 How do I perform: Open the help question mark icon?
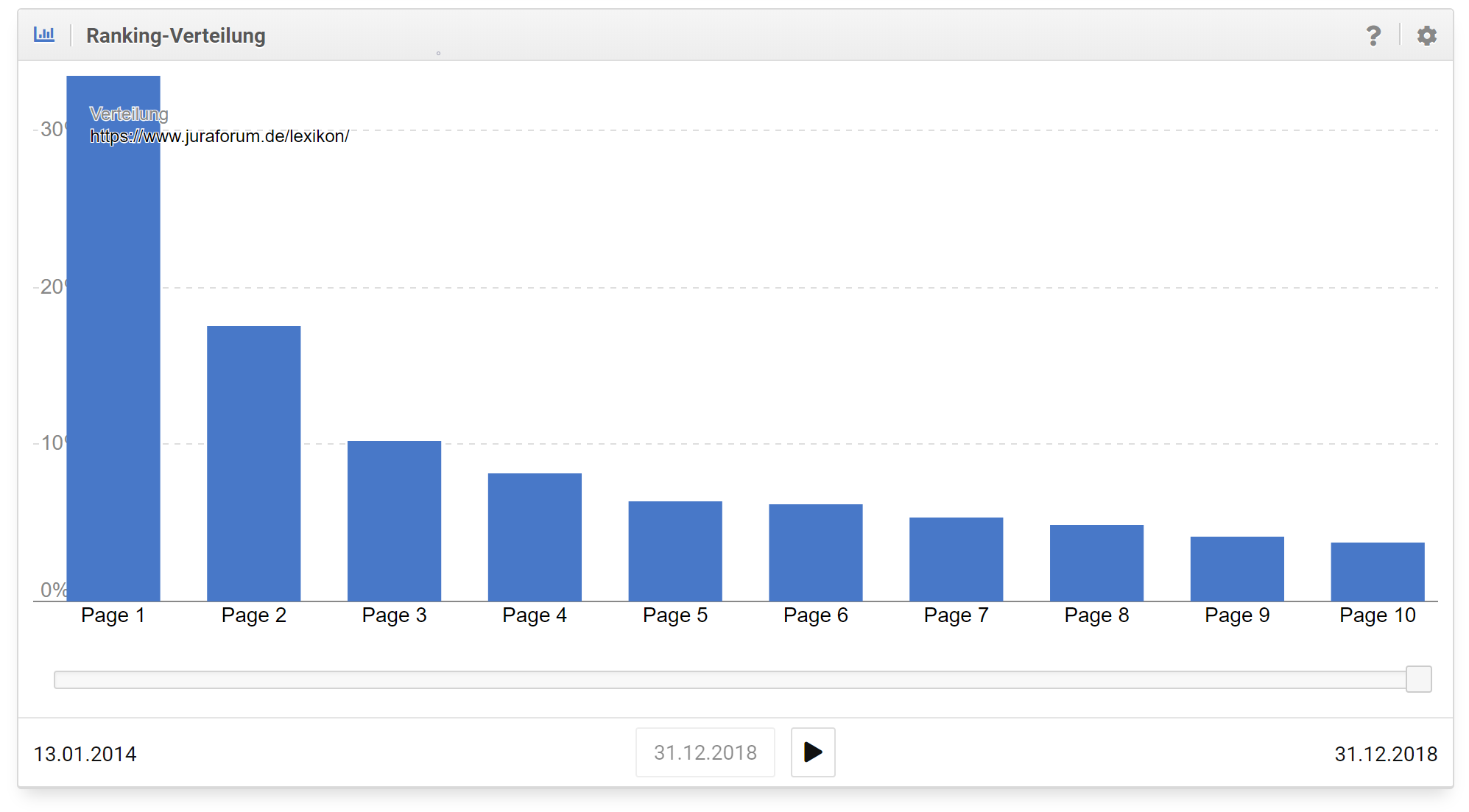click(1373, 35)
